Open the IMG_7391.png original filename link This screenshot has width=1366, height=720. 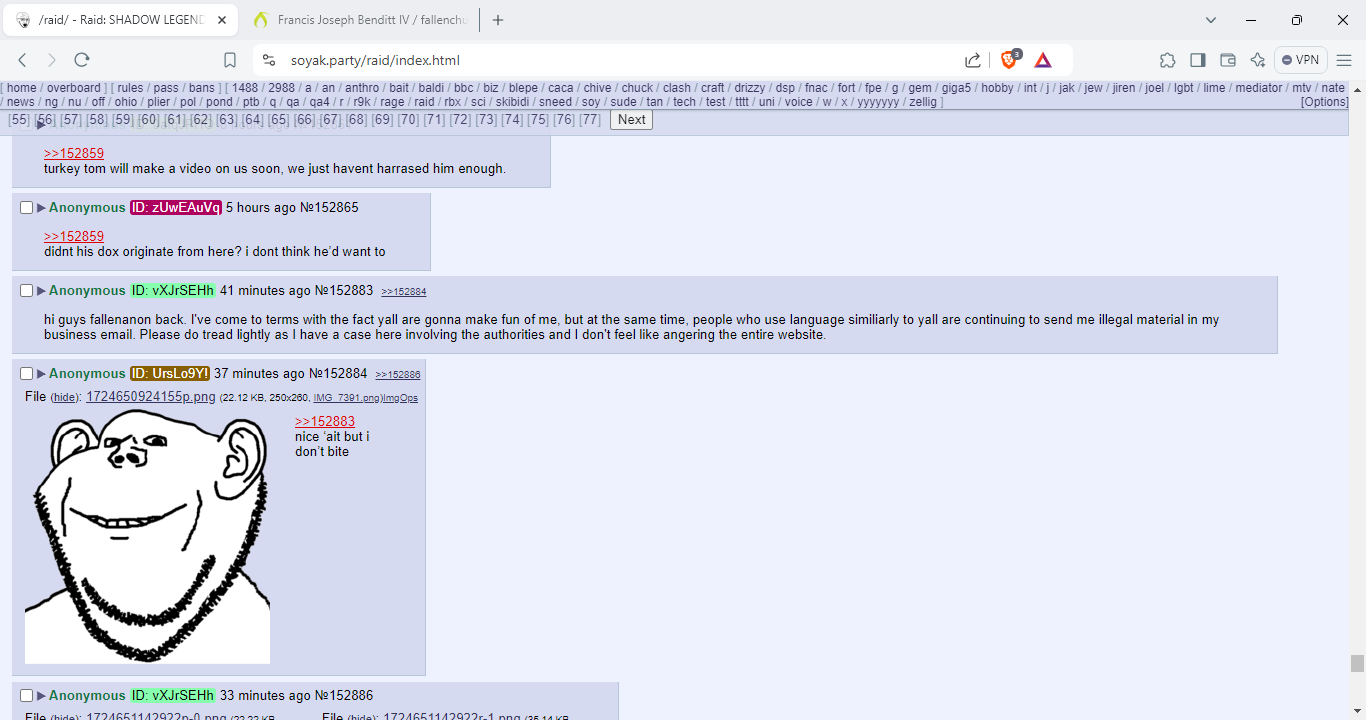click(x=346, y=398)
